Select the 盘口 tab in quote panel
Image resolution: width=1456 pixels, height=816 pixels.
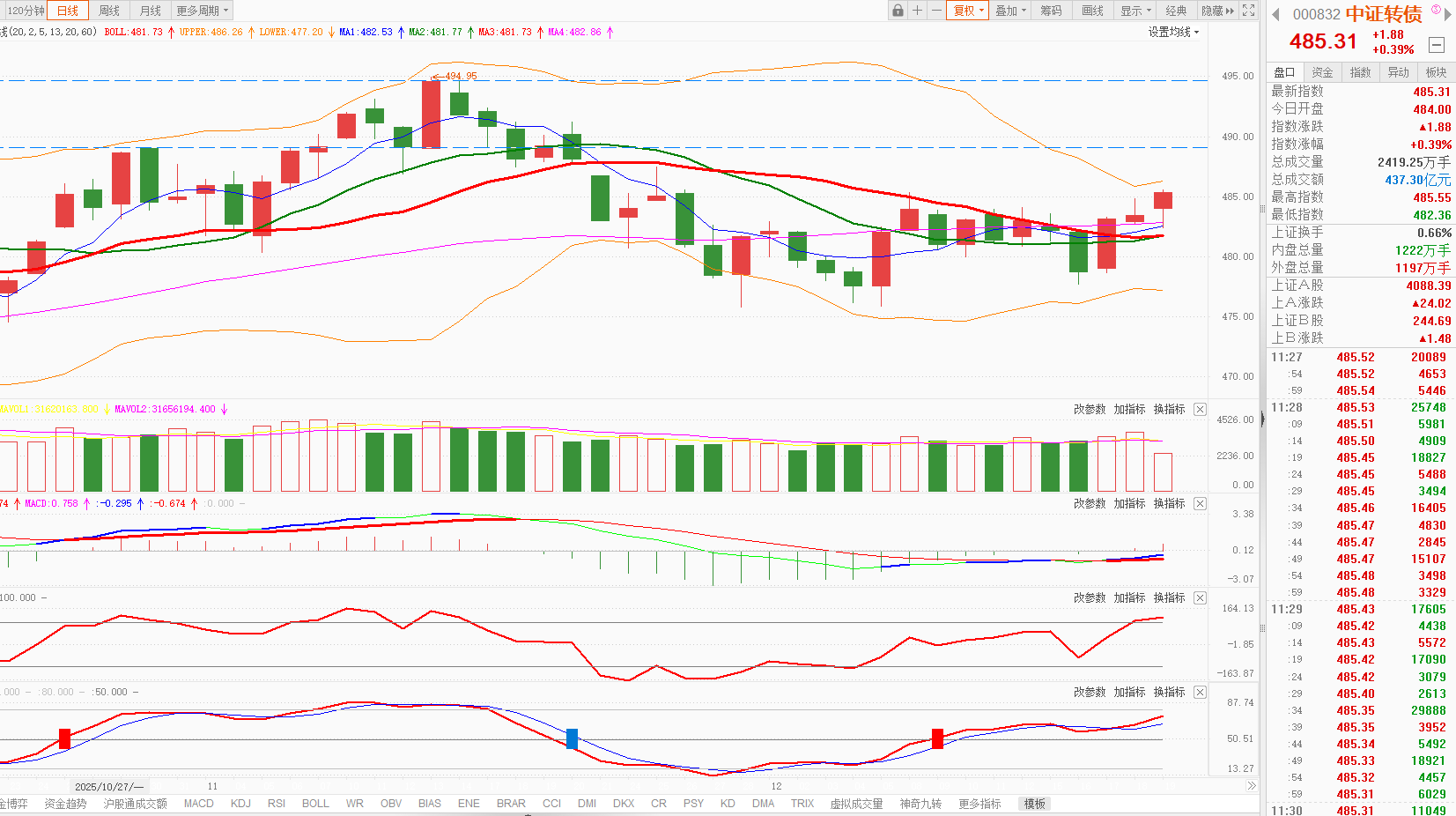click(1284, 72)
